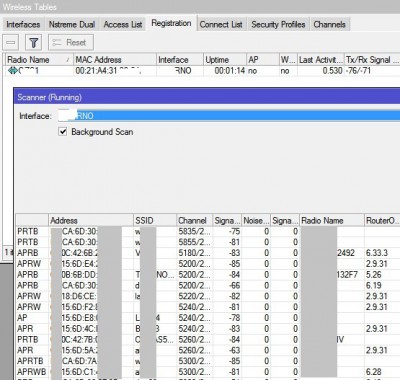Open the Nstreme Dual tab

(72, 24)
